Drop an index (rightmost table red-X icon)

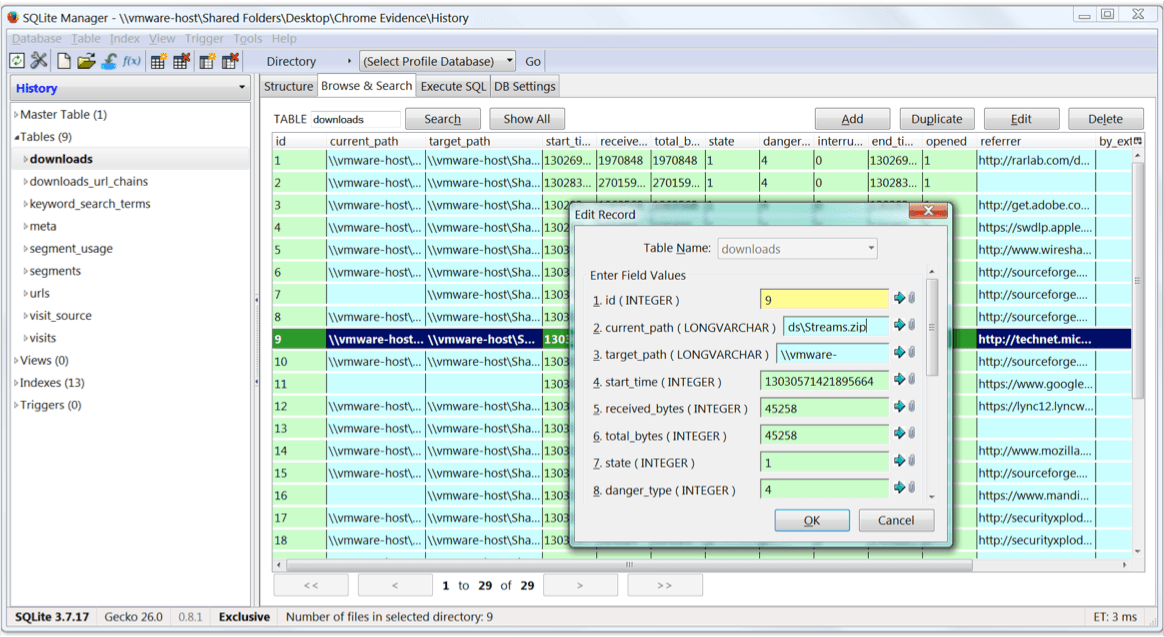point(229,60)
